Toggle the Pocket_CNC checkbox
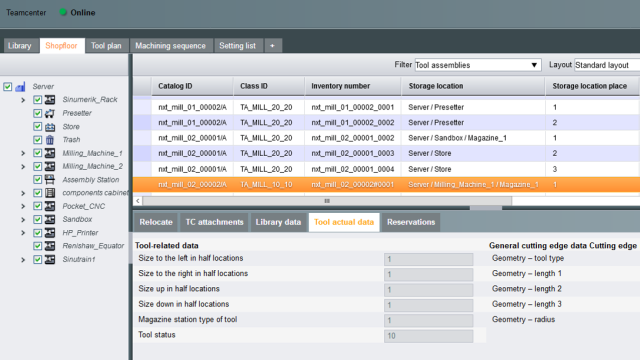 click(38, 206)
